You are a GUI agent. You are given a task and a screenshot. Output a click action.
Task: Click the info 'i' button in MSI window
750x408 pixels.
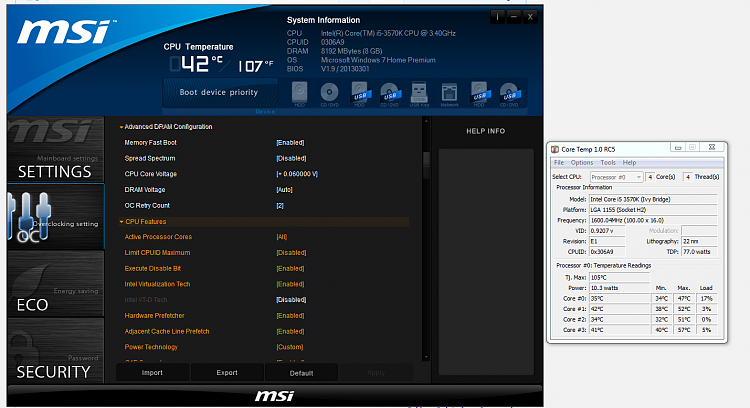[497, 17]
